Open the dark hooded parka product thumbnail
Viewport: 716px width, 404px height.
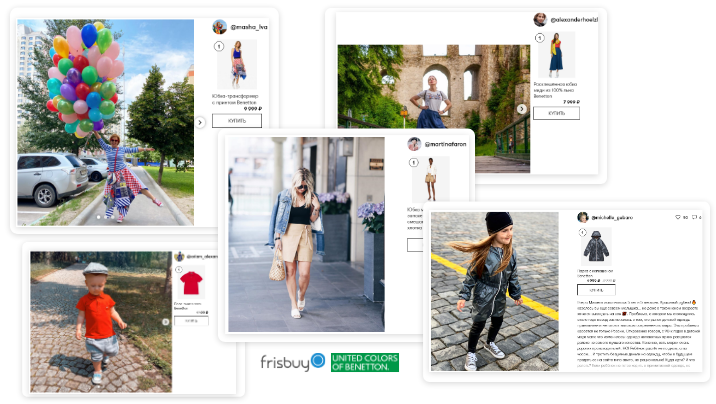[x=596, y=247]
